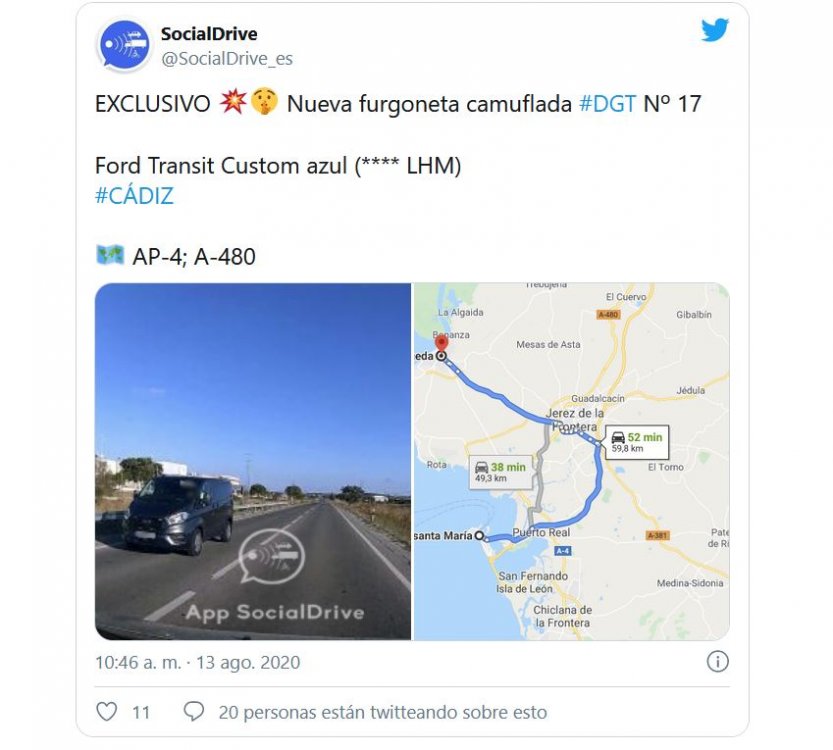Like the tweet with the heart icon
Image resolution: width=833 pixels, height=750 pixels.
click(x=106, y=711)
